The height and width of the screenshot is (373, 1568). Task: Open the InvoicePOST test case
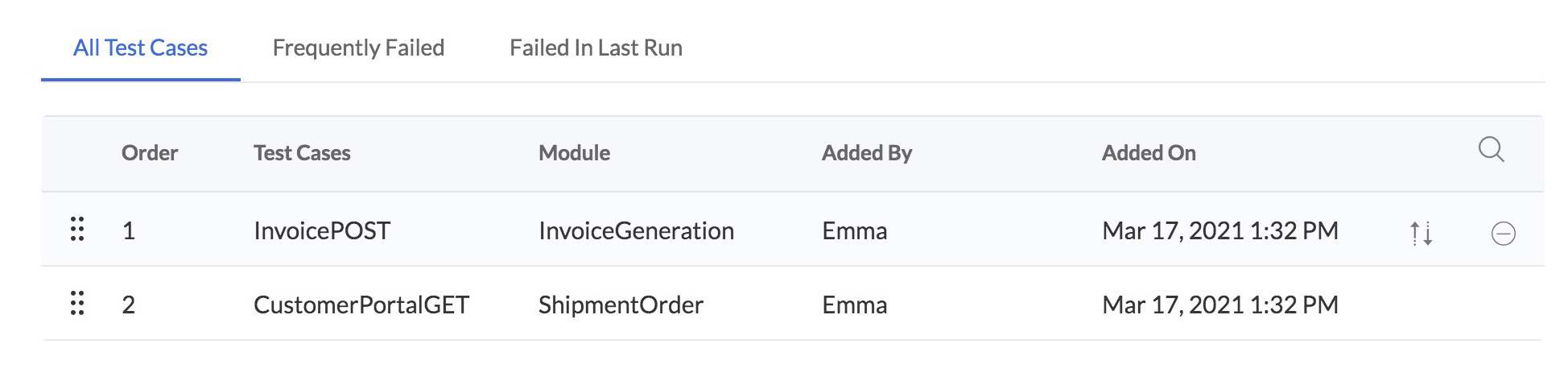(321, 231)
